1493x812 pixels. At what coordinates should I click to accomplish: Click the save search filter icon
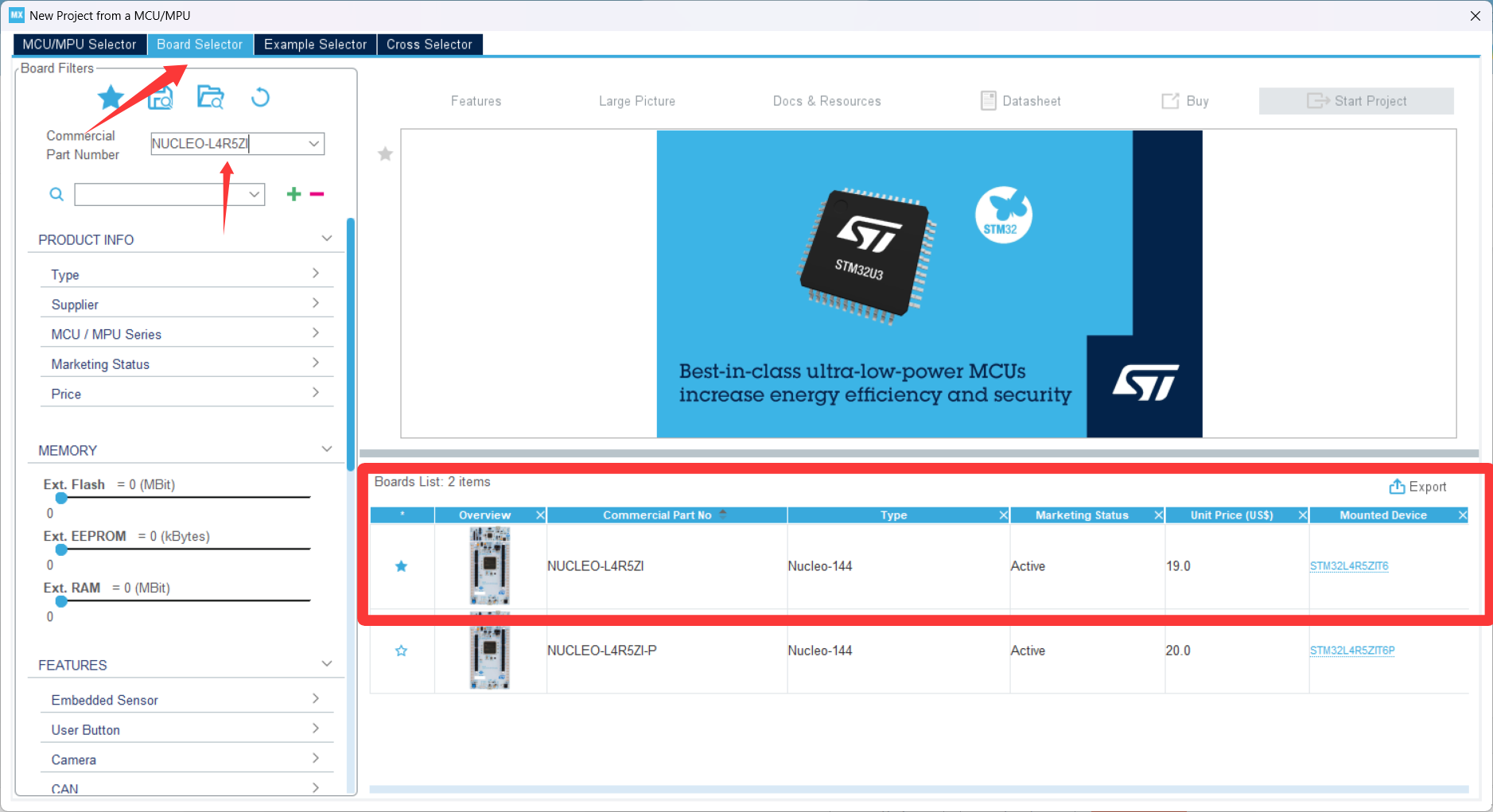(161, 98)
